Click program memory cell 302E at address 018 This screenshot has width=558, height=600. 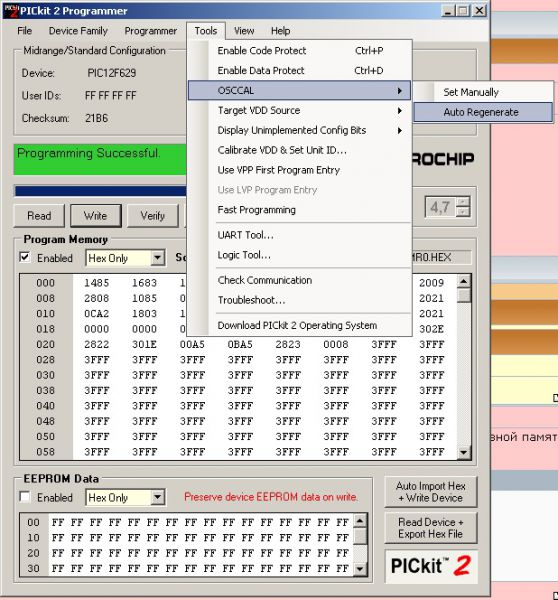tap(431, 329)
